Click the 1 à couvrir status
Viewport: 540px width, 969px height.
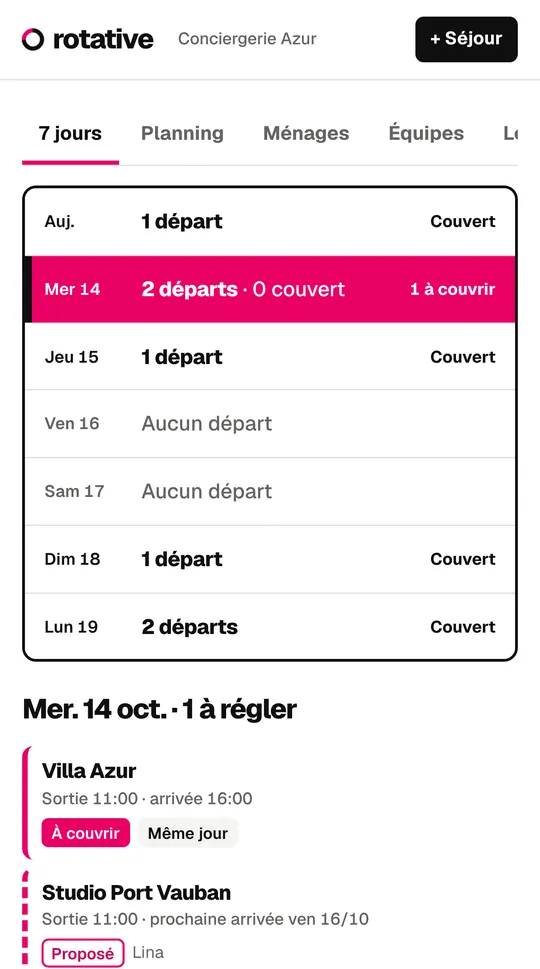tap(453, 289)
